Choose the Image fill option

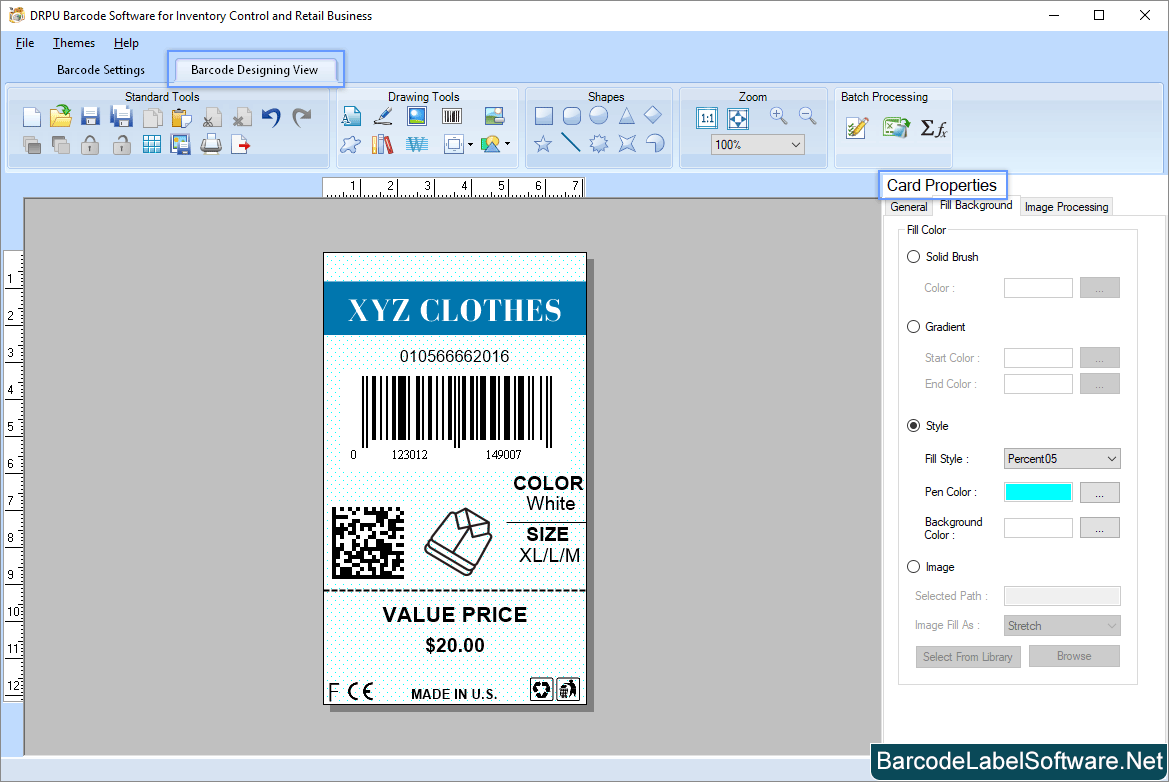[913, 566]
